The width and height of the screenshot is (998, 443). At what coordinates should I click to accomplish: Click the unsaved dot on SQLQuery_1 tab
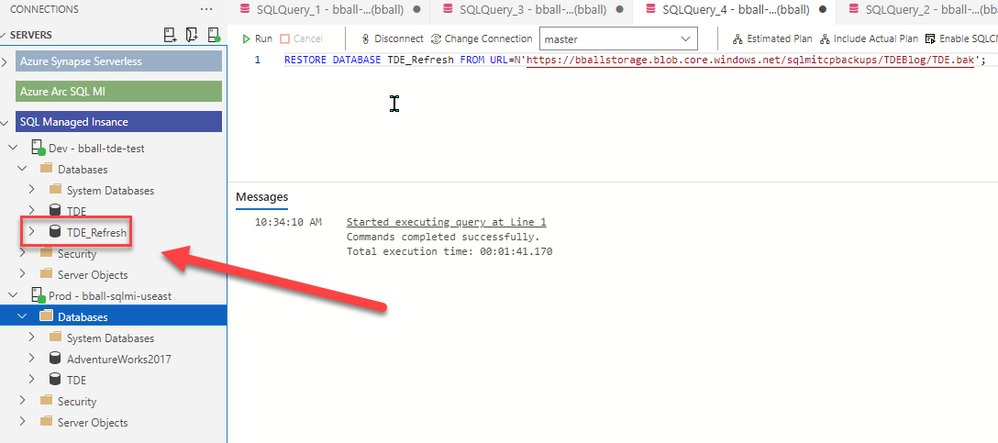click(x=417, y=10)
